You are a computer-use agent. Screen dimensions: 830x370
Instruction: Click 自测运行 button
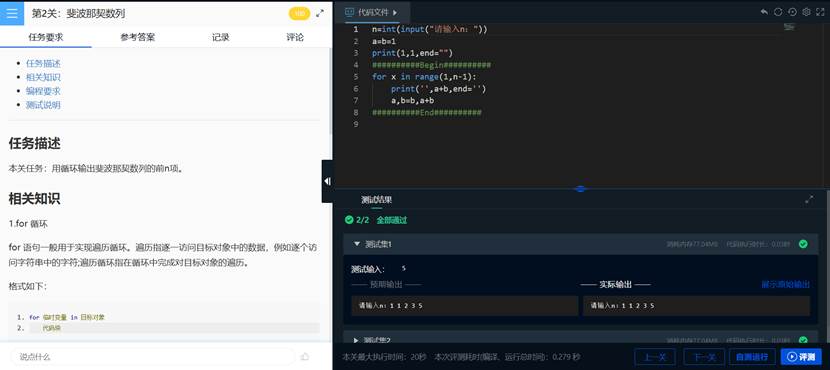coord(752,357)
